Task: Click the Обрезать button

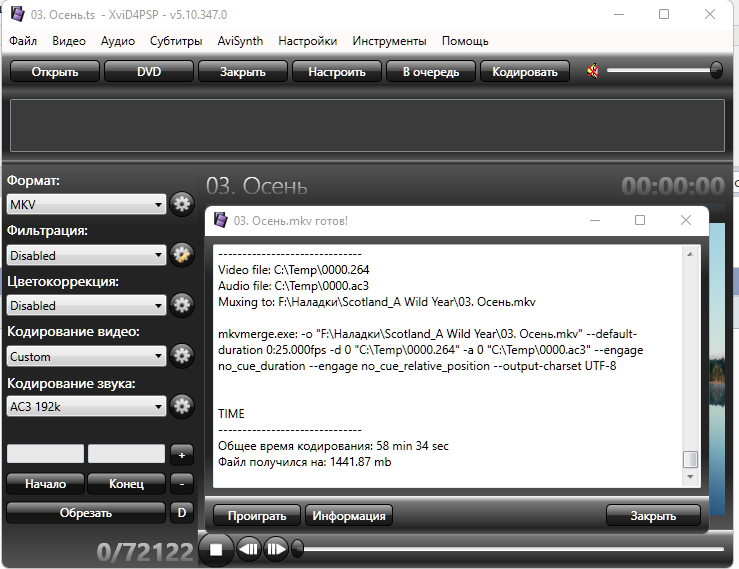Action: point(86,512)
